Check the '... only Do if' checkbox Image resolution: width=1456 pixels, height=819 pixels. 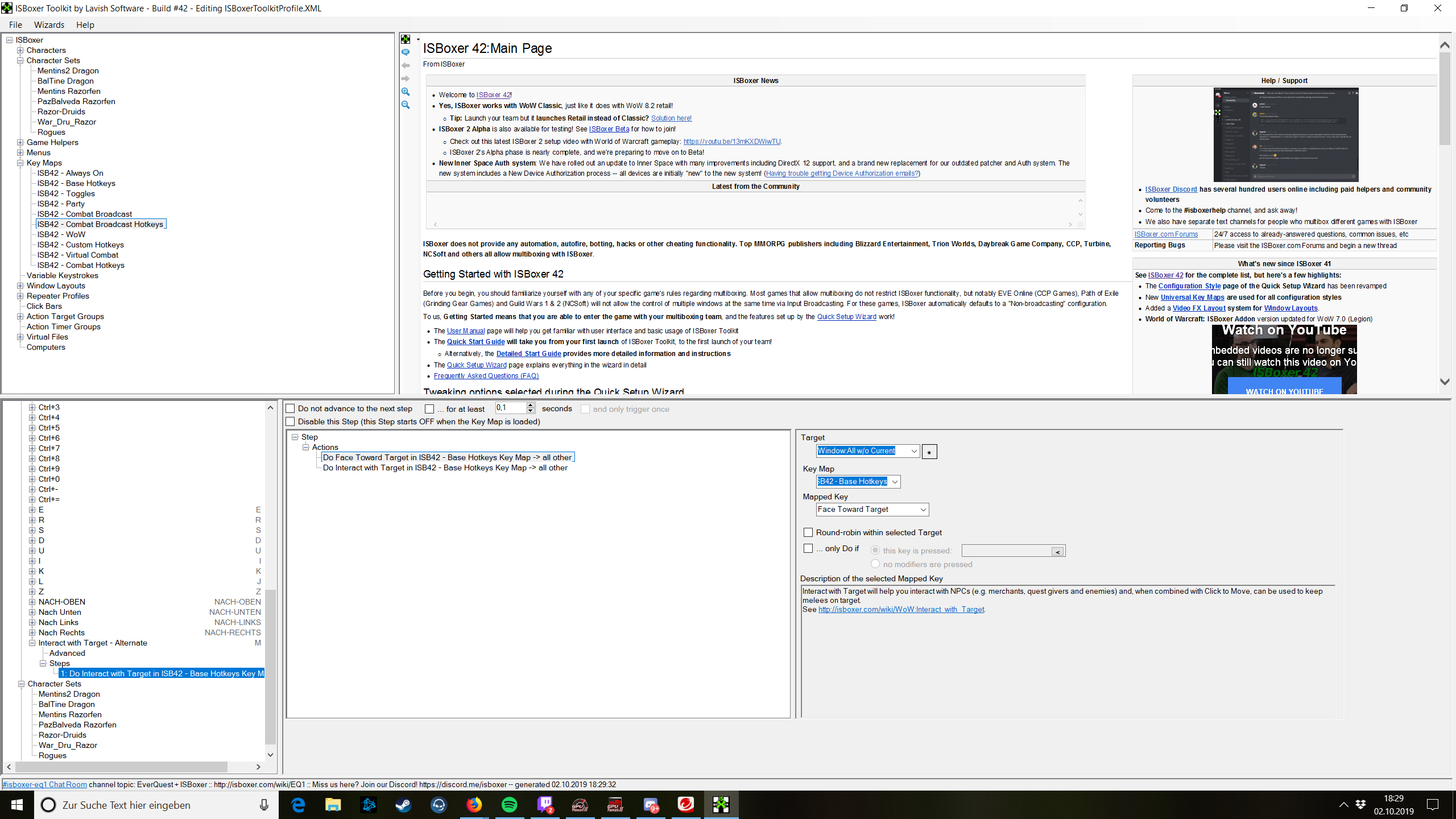tap(808, 548)
